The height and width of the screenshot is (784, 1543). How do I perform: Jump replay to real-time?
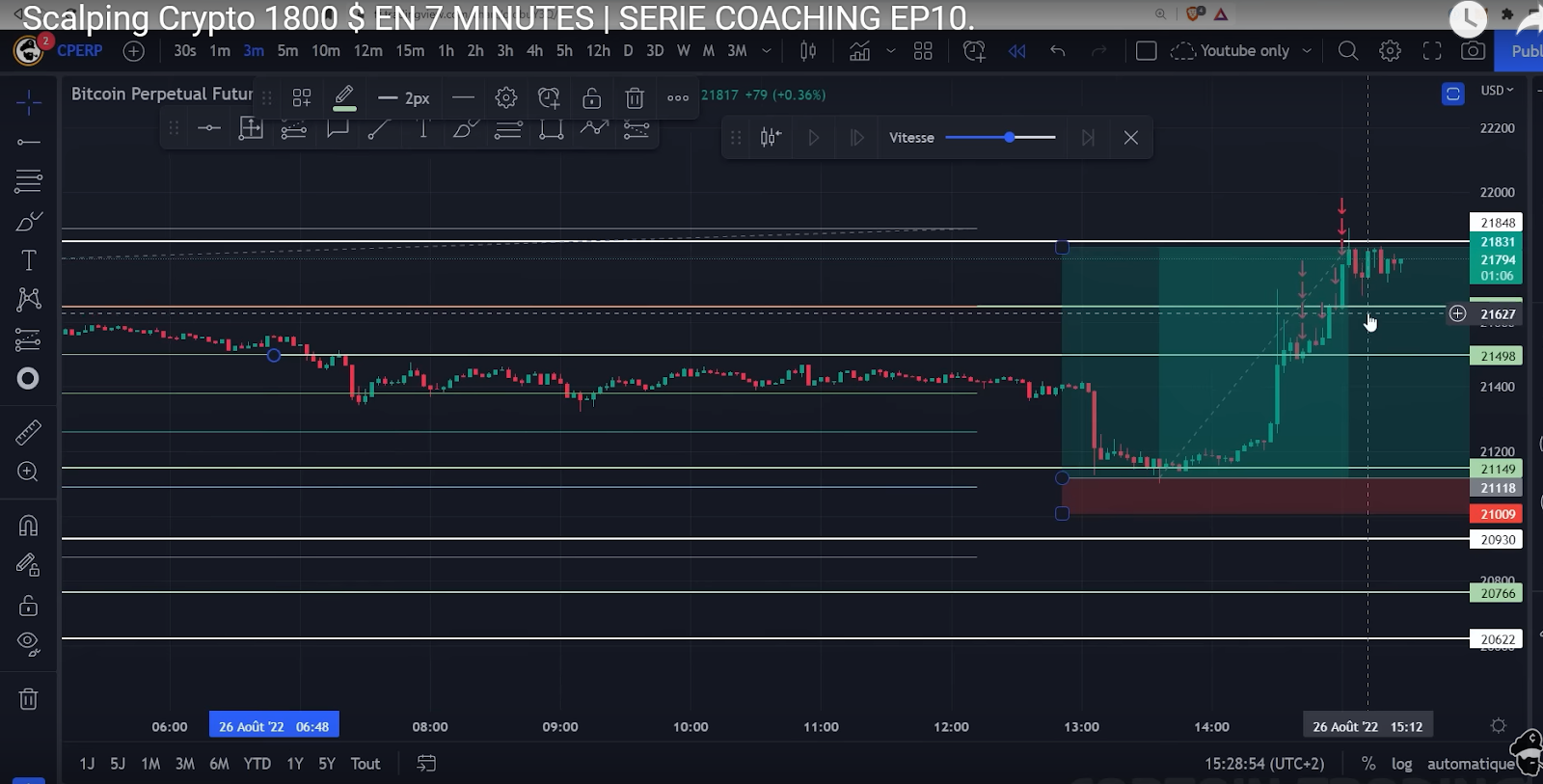pyautogui.click(x=1088, y=138)
